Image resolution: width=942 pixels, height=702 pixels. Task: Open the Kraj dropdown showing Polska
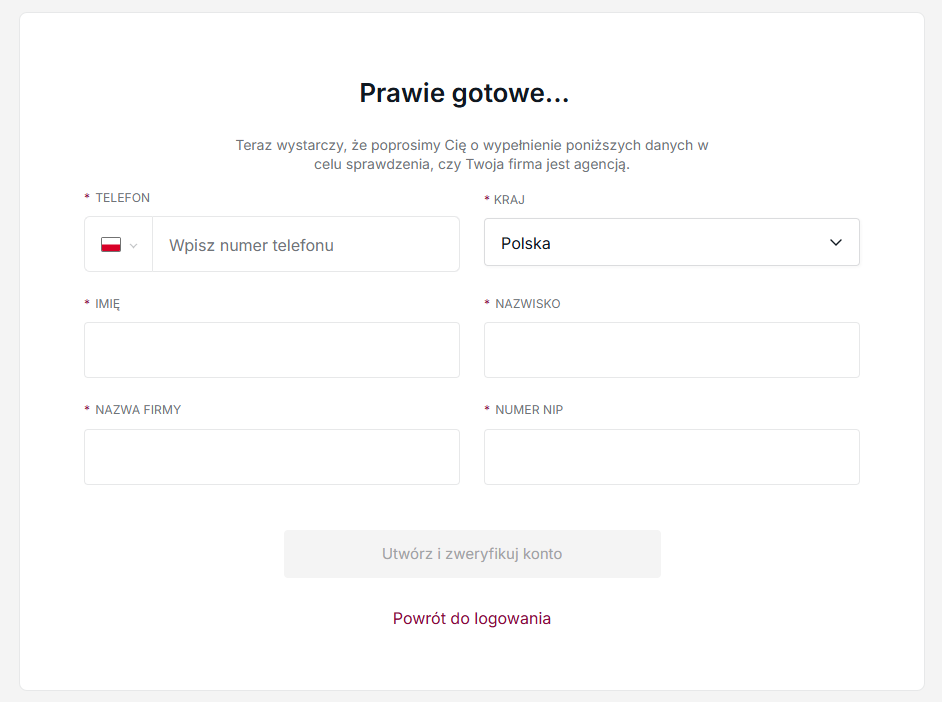[x=671, y=243]
